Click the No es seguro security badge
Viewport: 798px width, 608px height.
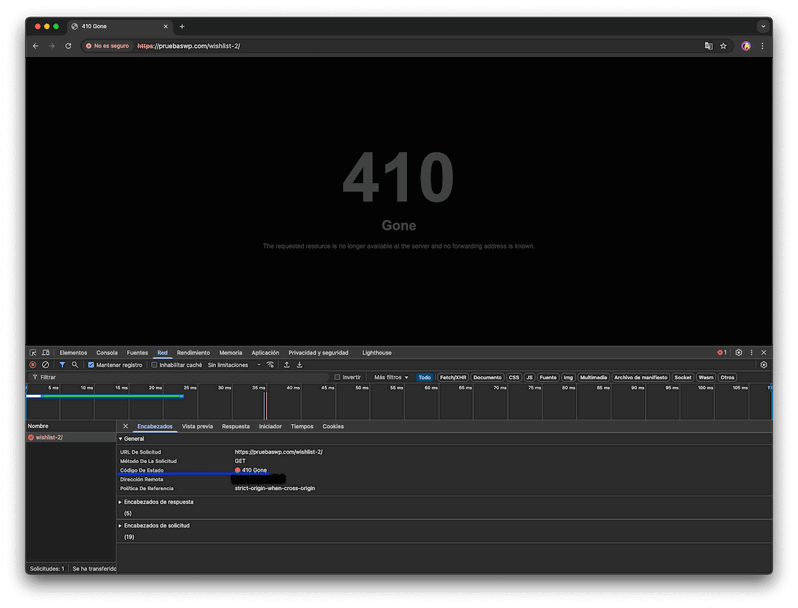coord(107,46)
